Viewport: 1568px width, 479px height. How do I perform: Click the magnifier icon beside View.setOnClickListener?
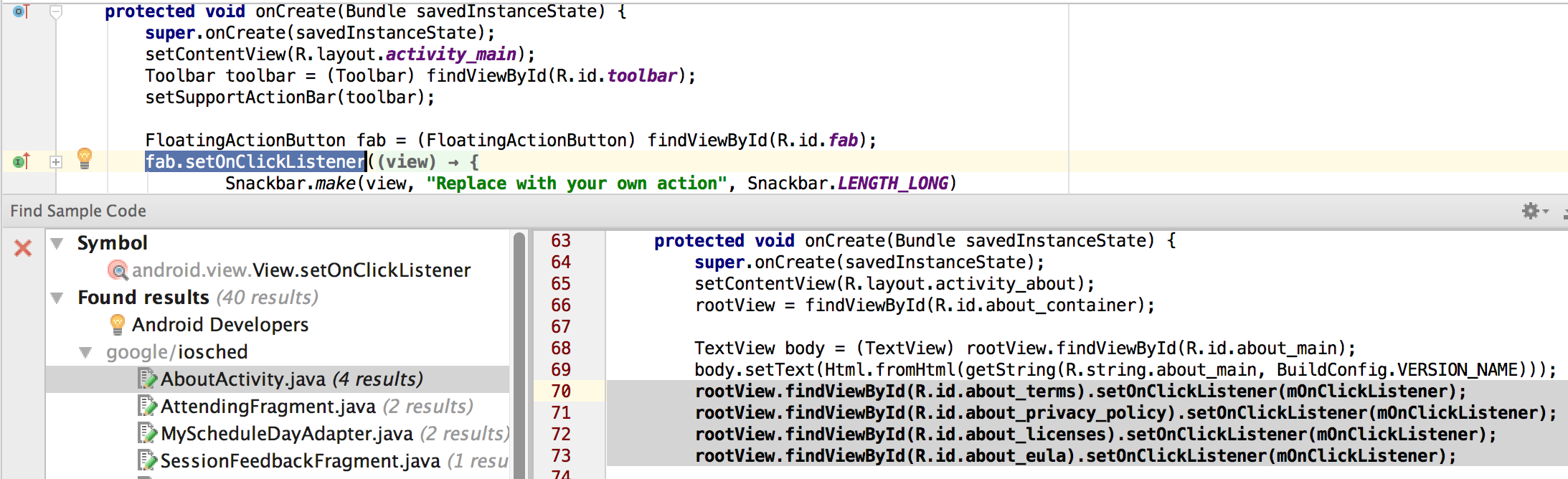[x=118, y=270]
